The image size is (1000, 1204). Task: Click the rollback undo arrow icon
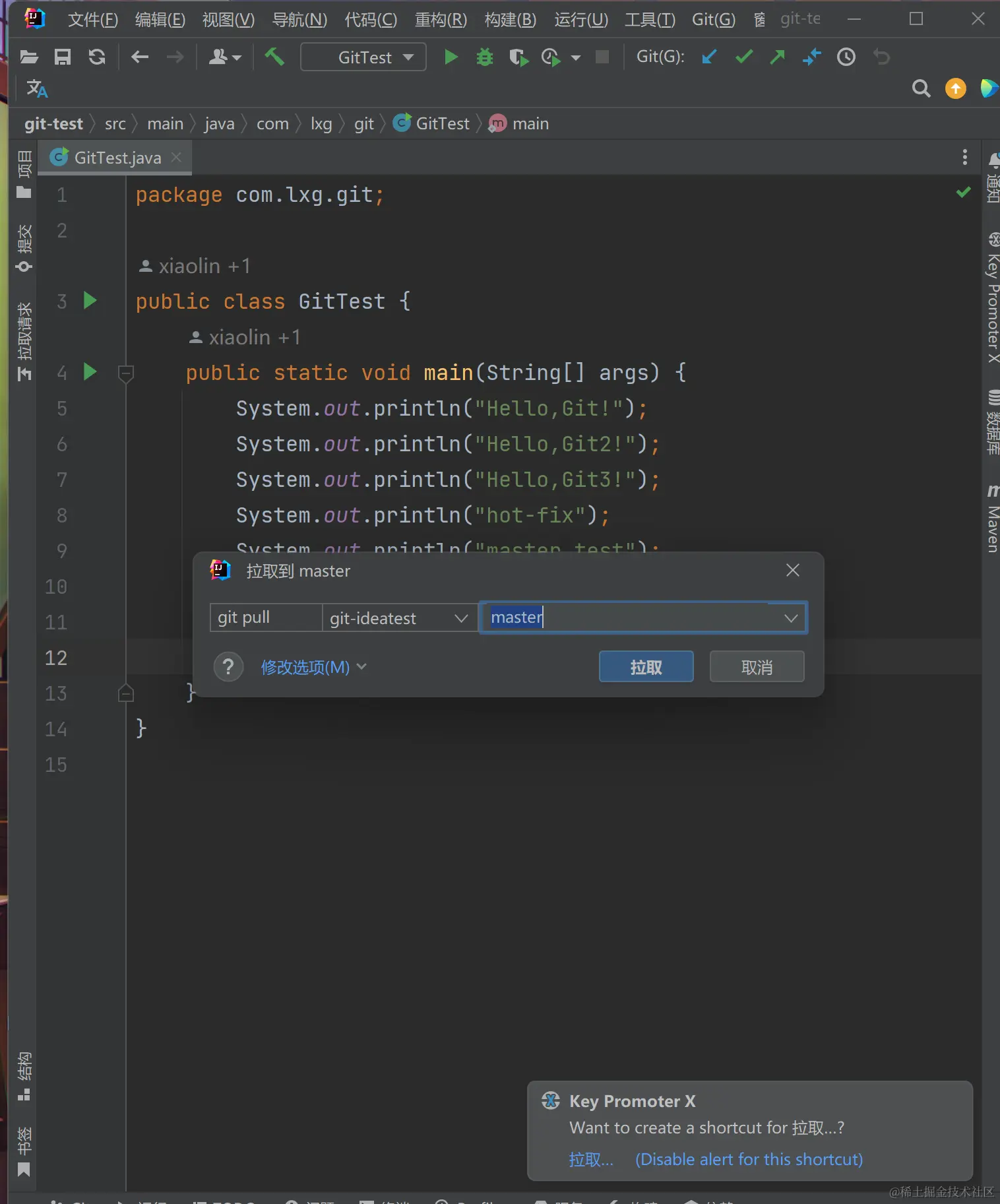881,57
